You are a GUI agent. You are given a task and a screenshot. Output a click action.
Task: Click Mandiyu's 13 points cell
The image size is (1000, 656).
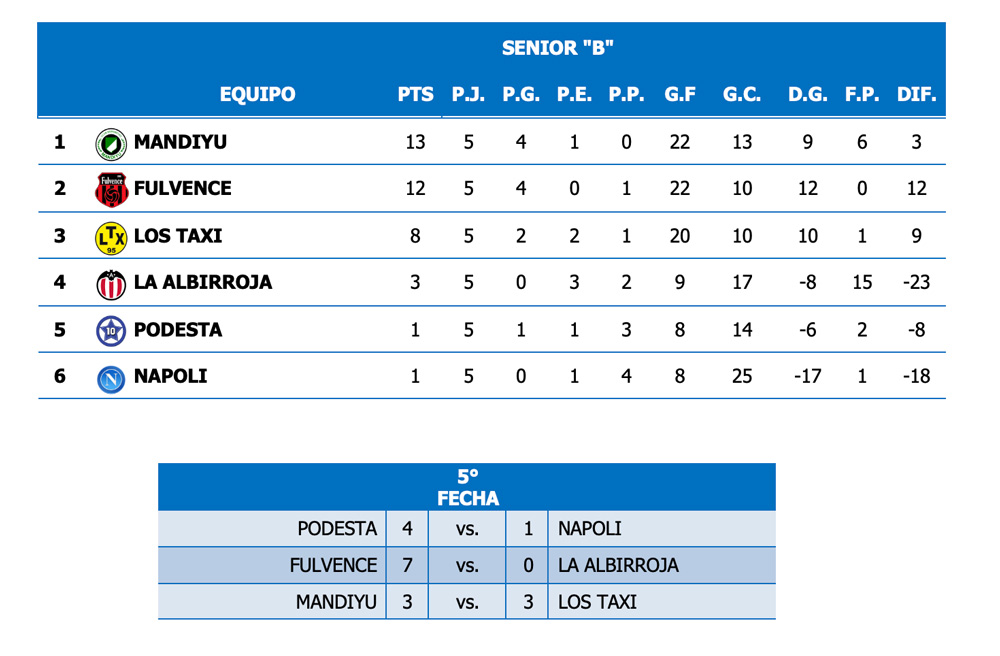click(x=416, y=142)
